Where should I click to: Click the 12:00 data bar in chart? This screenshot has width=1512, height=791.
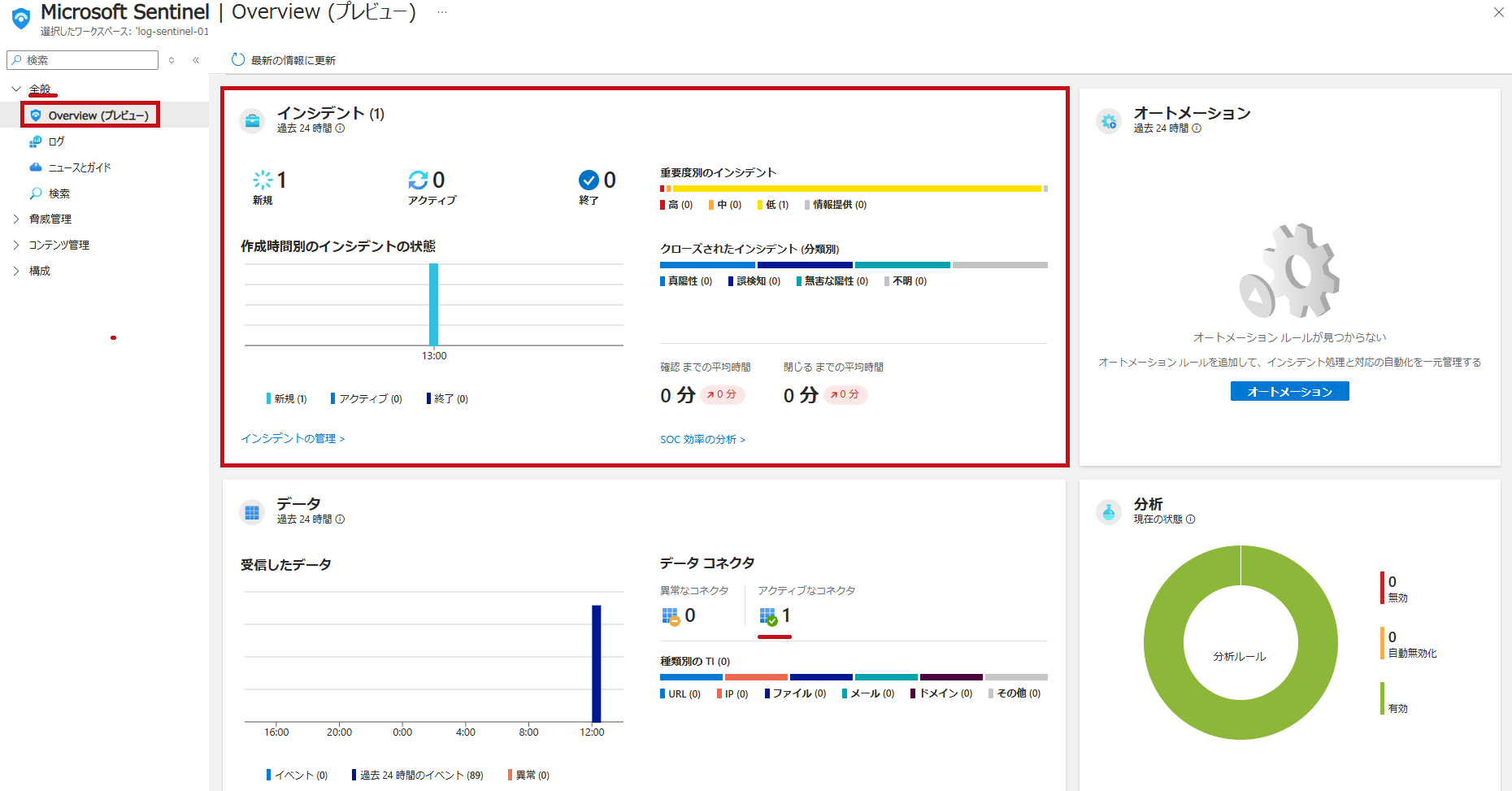tap(597, 663)
